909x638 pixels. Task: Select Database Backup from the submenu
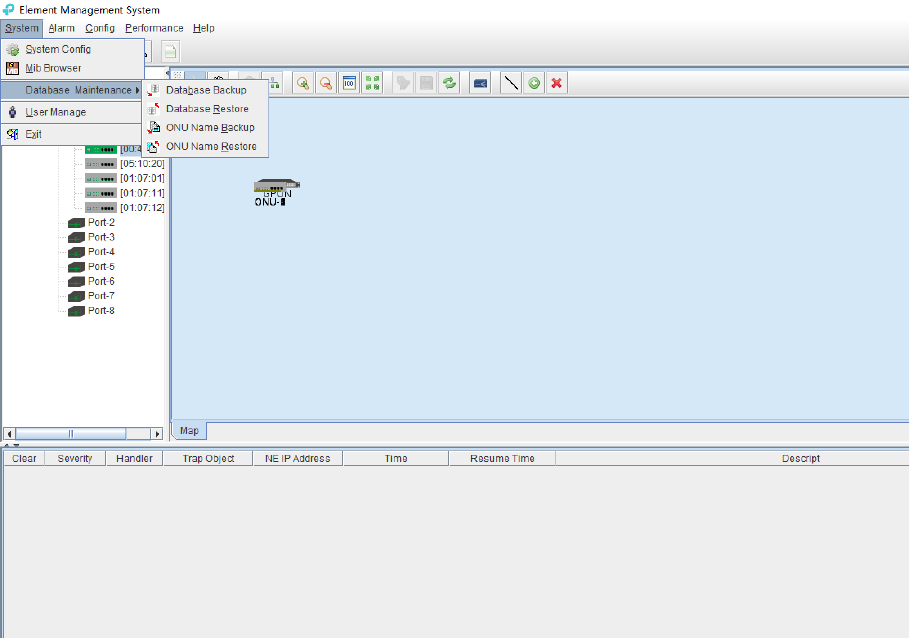point(205,90)
